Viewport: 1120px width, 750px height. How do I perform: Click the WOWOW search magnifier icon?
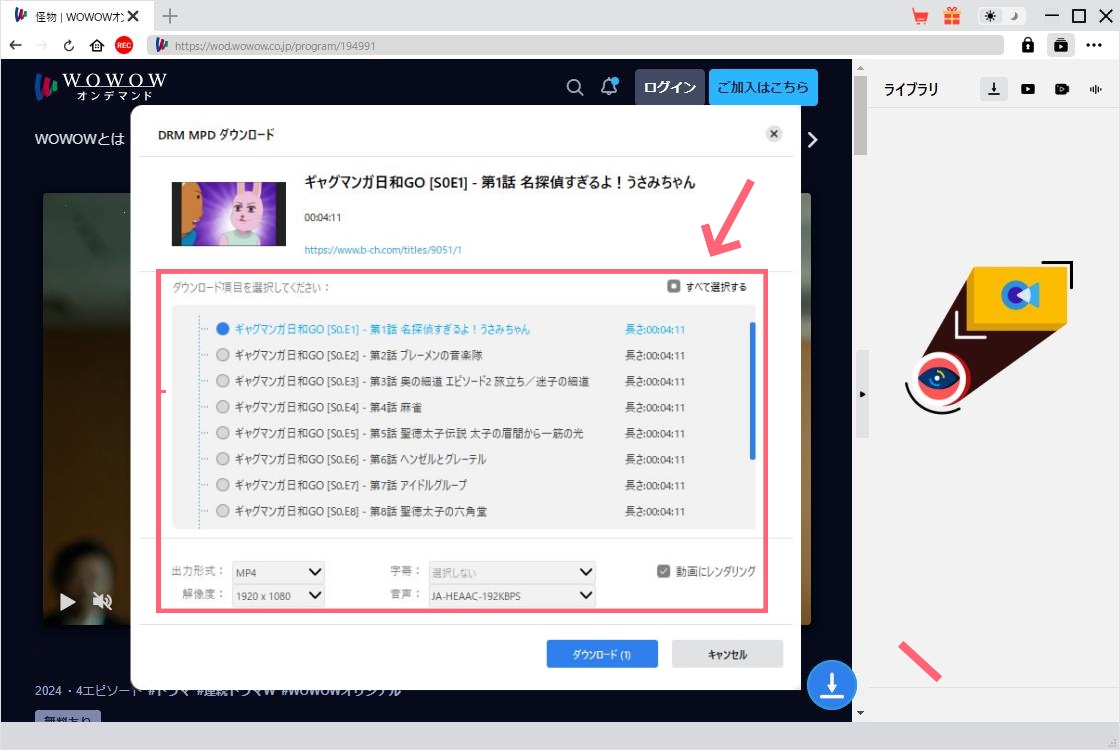coord(575,87)
